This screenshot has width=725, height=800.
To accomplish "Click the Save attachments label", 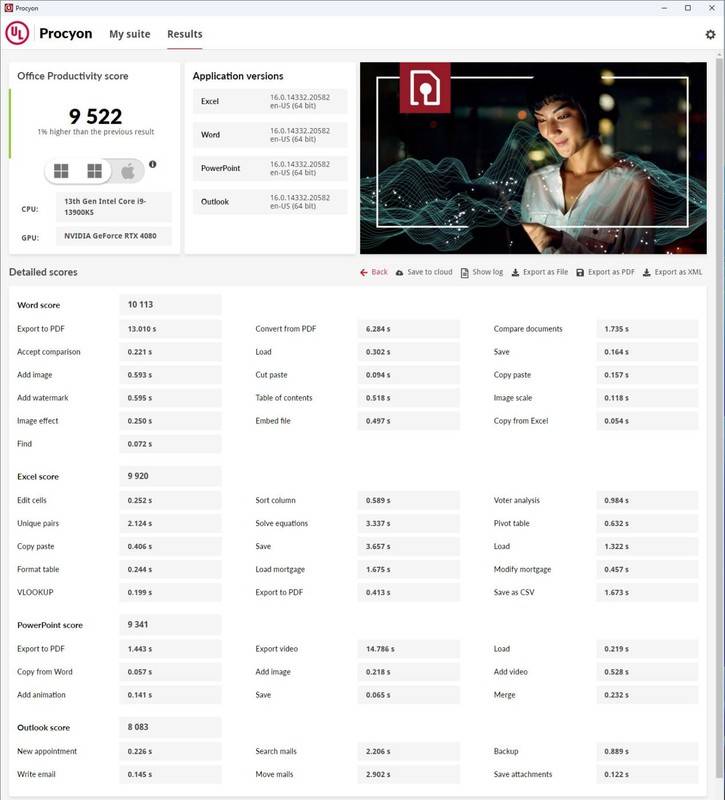I will [x=523, y=774].
